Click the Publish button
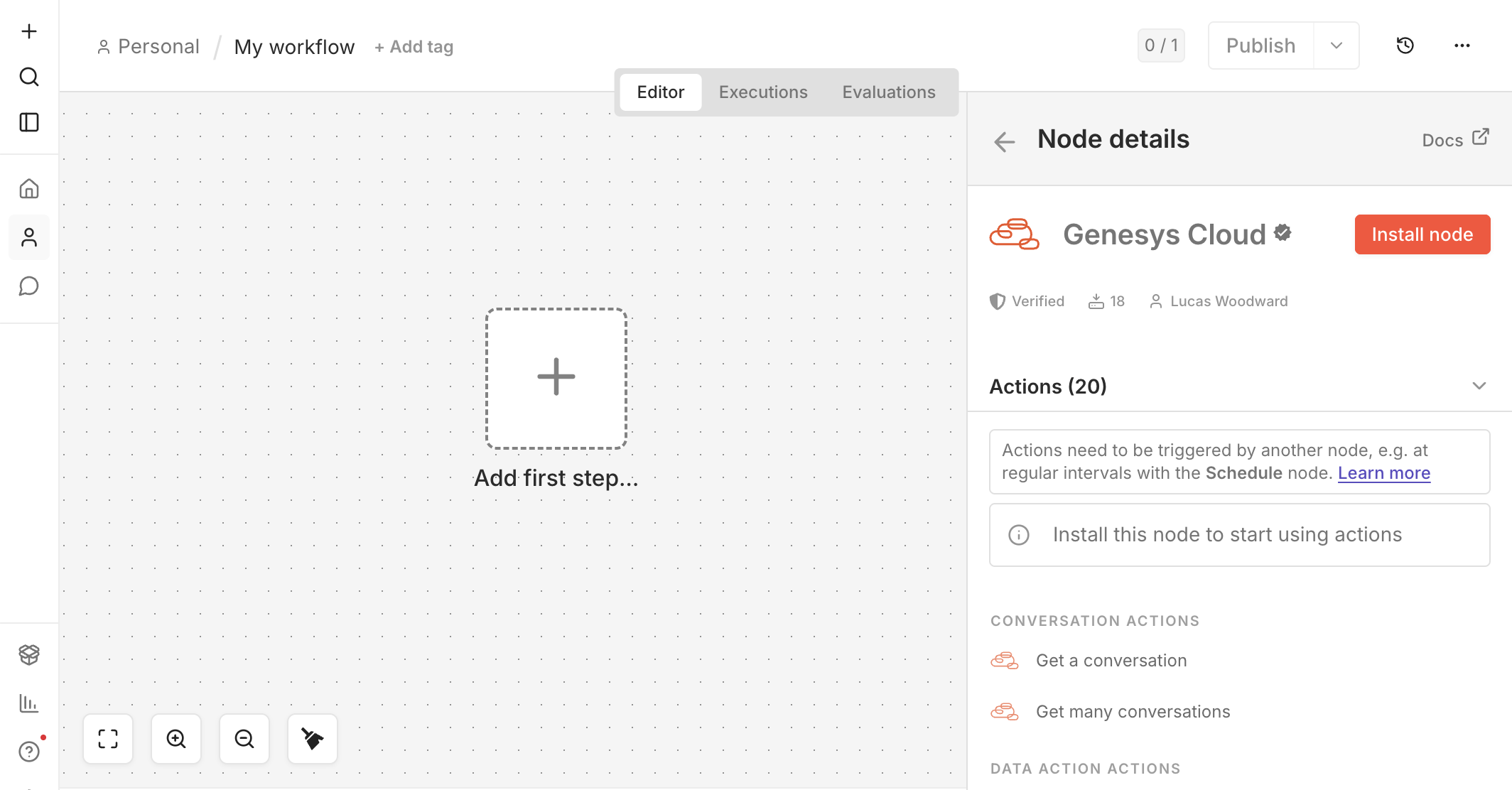 [x=1261, y=45]
